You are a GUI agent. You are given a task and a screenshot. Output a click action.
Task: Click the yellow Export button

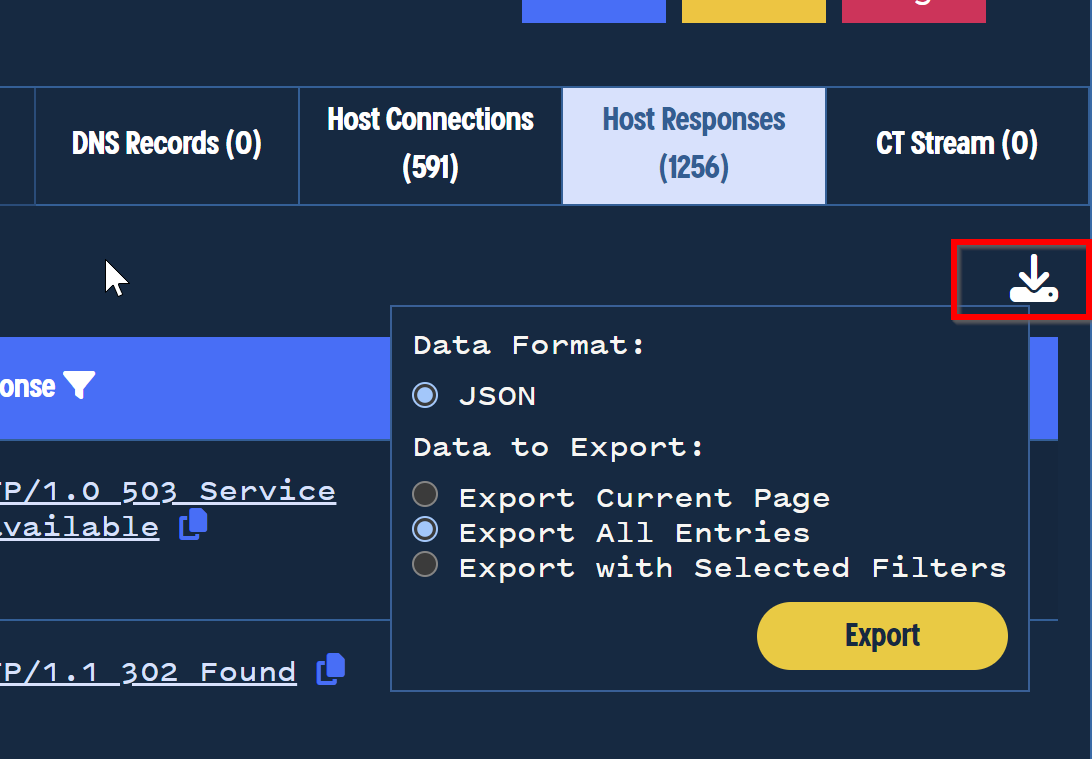[882, 636]
